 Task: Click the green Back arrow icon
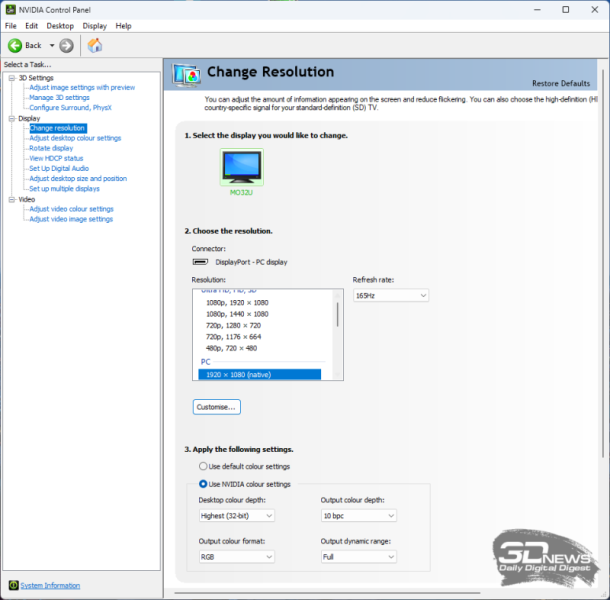(15, 45)
